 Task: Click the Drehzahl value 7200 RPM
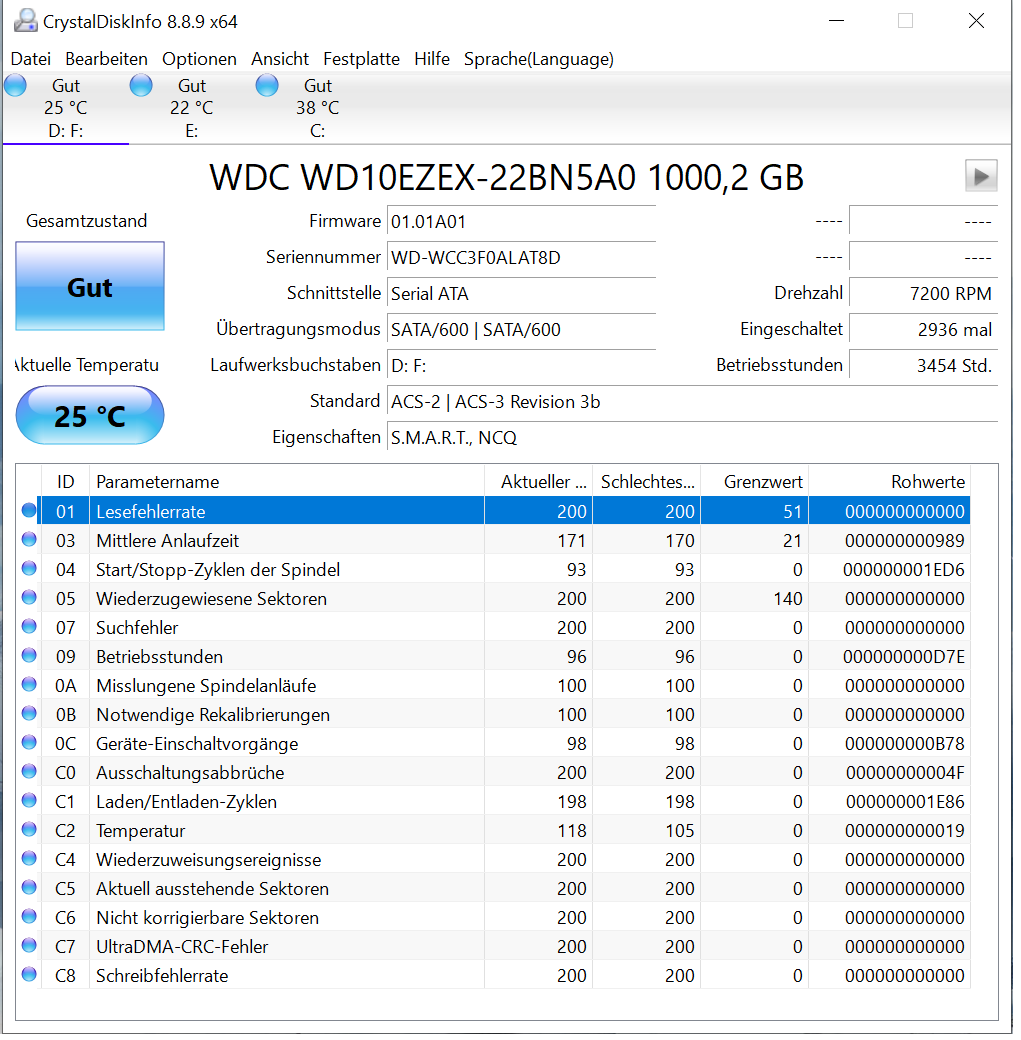pyautogui.click(x=923, y=293)
